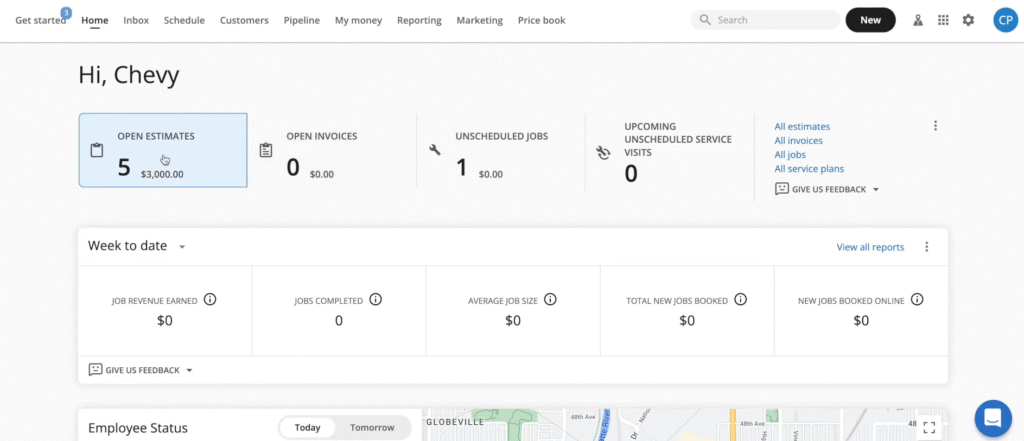Open the All invoices link

798,140
